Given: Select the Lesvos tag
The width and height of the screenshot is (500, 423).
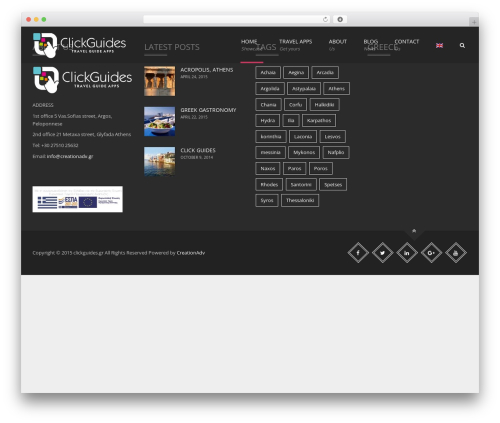Looking at the screenshot, I should point(333,136).
